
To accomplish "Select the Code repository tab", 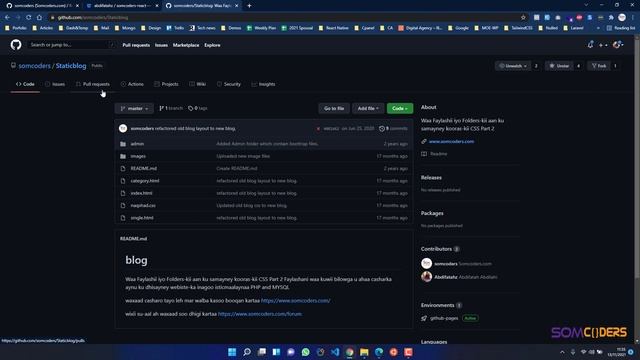I will (x=25, y=84).
